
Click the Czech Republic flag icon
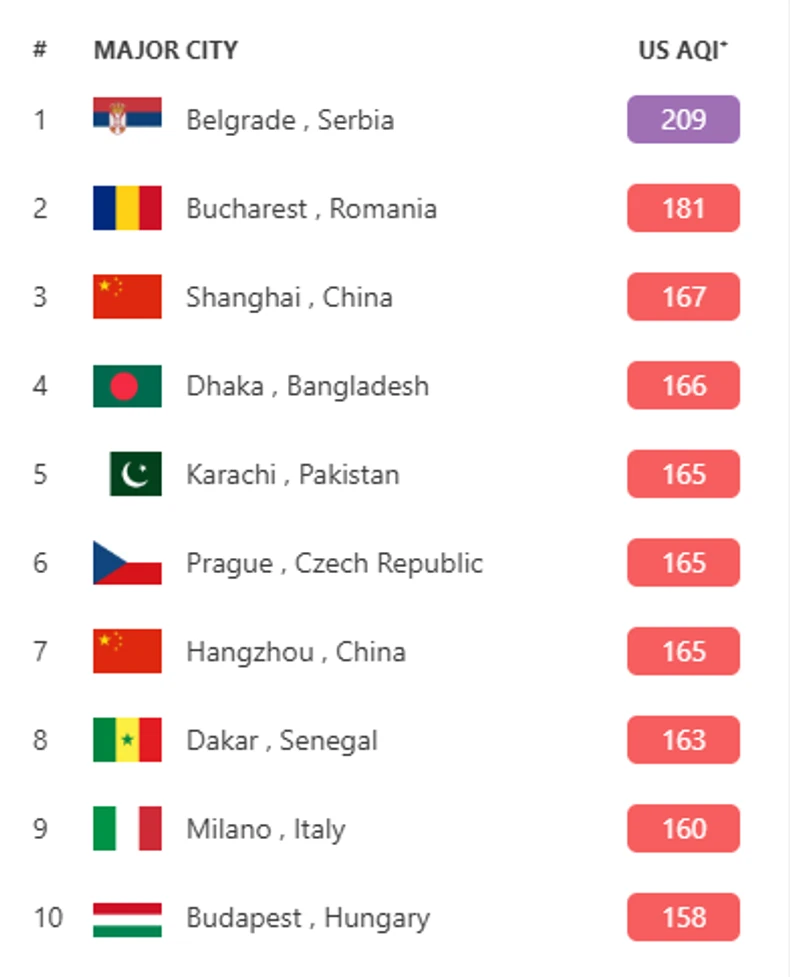tap(127, 563)
